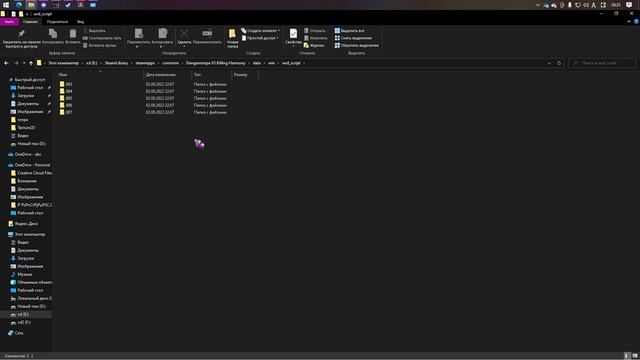Open Microsoft Edge from taskbar
Viewport: 640px width, 360px height.
point(19,5)
